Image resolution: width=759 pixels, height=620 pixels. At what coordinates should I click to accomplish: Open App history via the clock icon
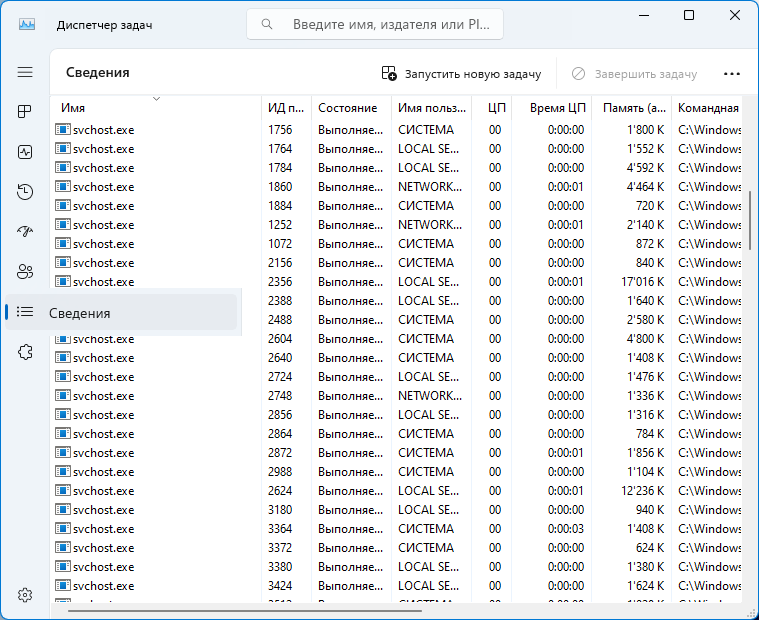coord(25,192)
